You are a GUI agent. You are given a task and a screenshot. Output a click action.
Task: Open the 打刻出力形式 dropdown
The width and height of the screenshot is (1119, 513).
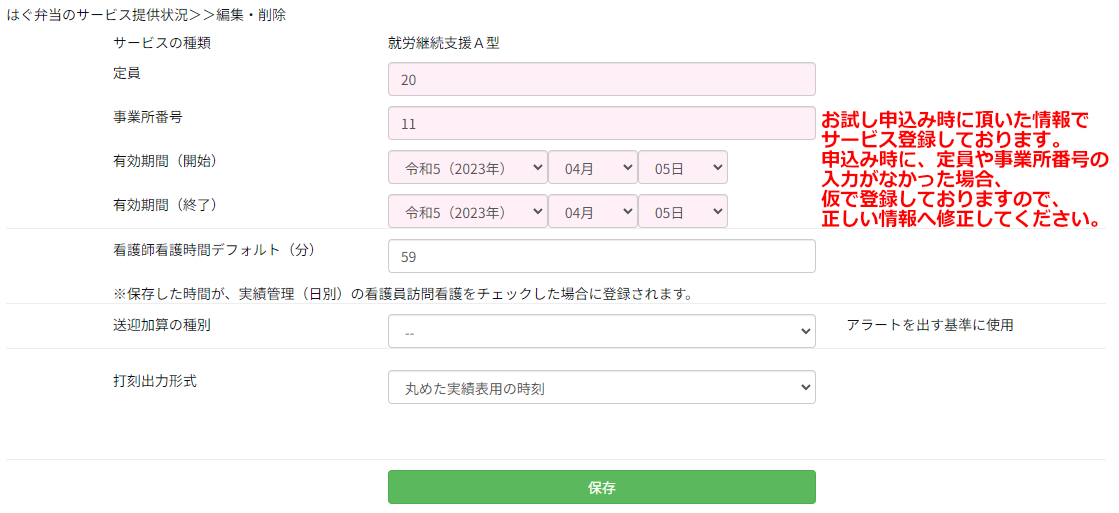601,387
